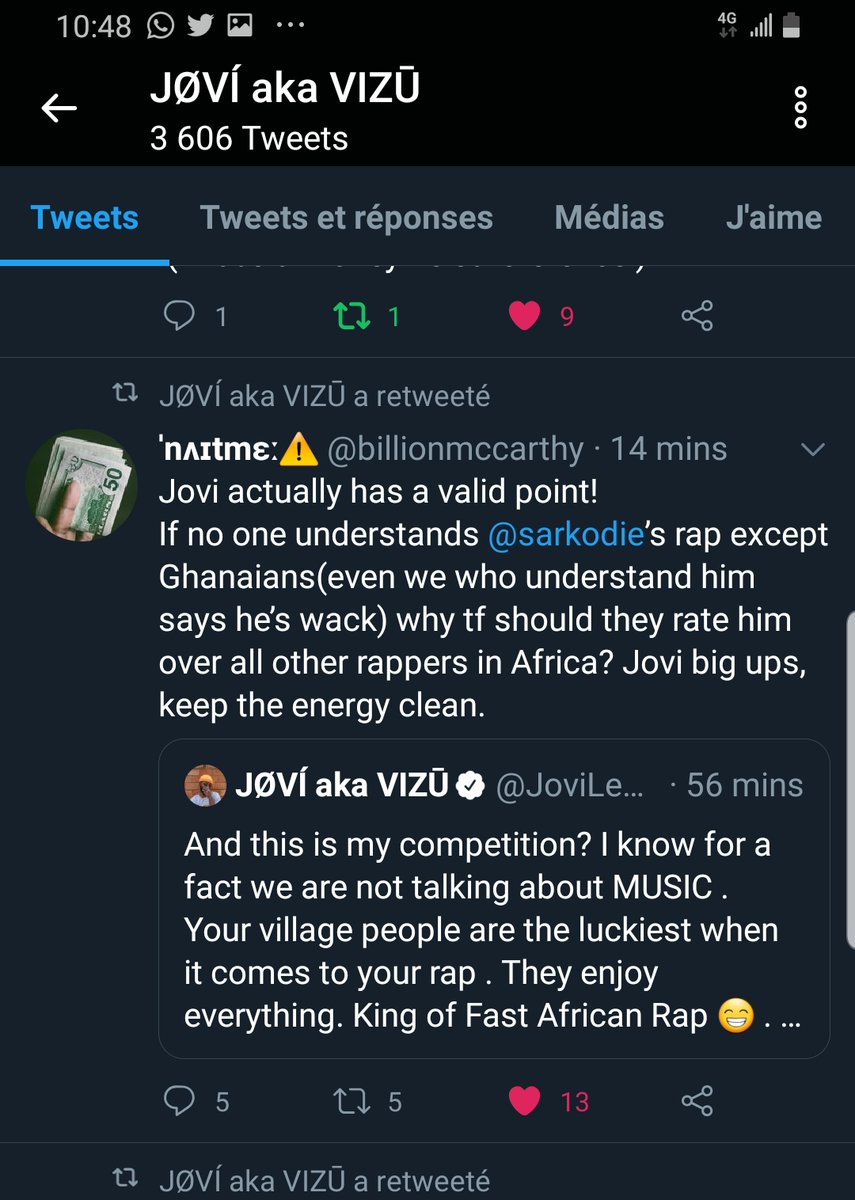This screenshot has height=1200, width=855.
Task: Unlike the tweet with 13 likes
Action: 525,1102
